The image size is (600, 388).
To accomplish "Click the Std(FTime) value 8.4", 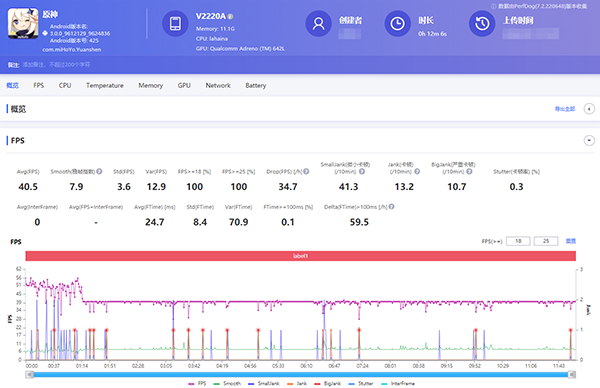I will [x=200, y=222].
